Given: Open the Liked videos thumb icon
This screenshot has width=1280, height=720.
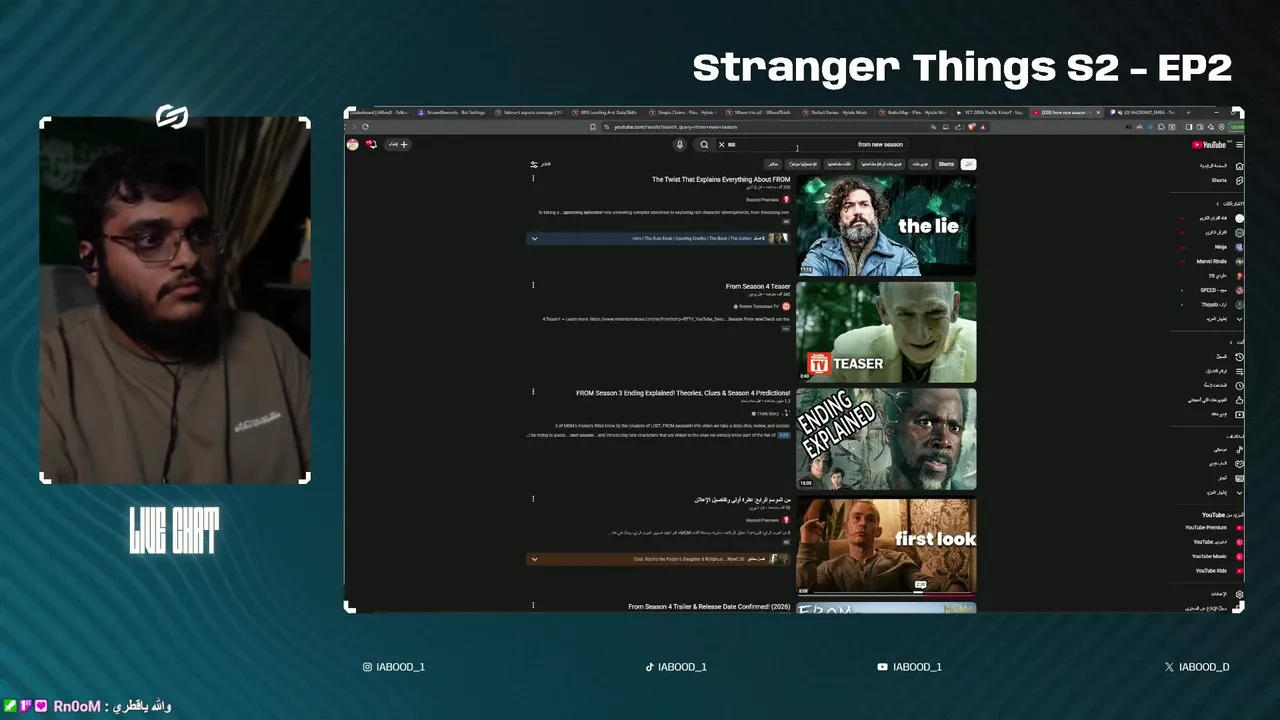Looking at the screenshot, I should (1239, 400).
